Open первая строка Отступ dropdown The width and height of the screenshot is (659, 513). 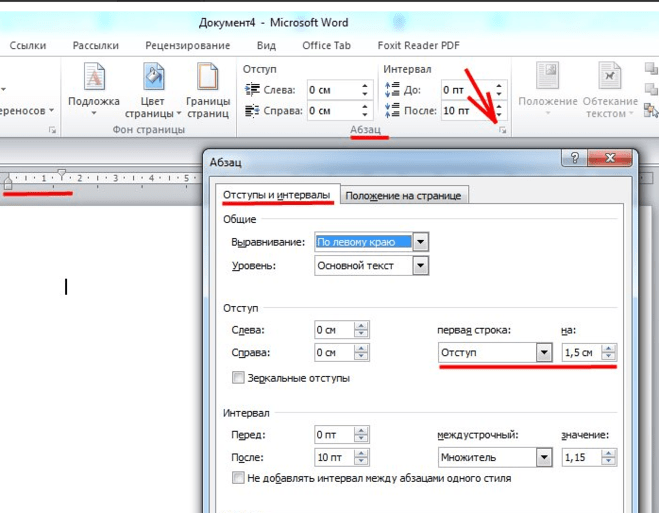pos(544,352)
